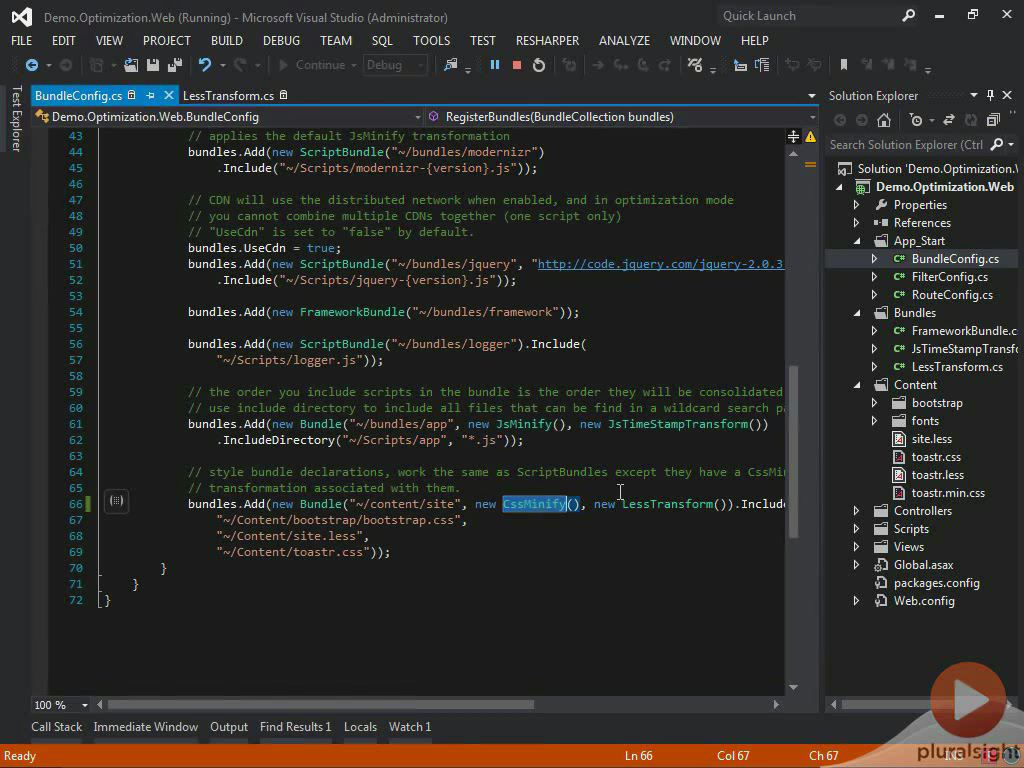Collapse the Content folder node

coord(856,385)
